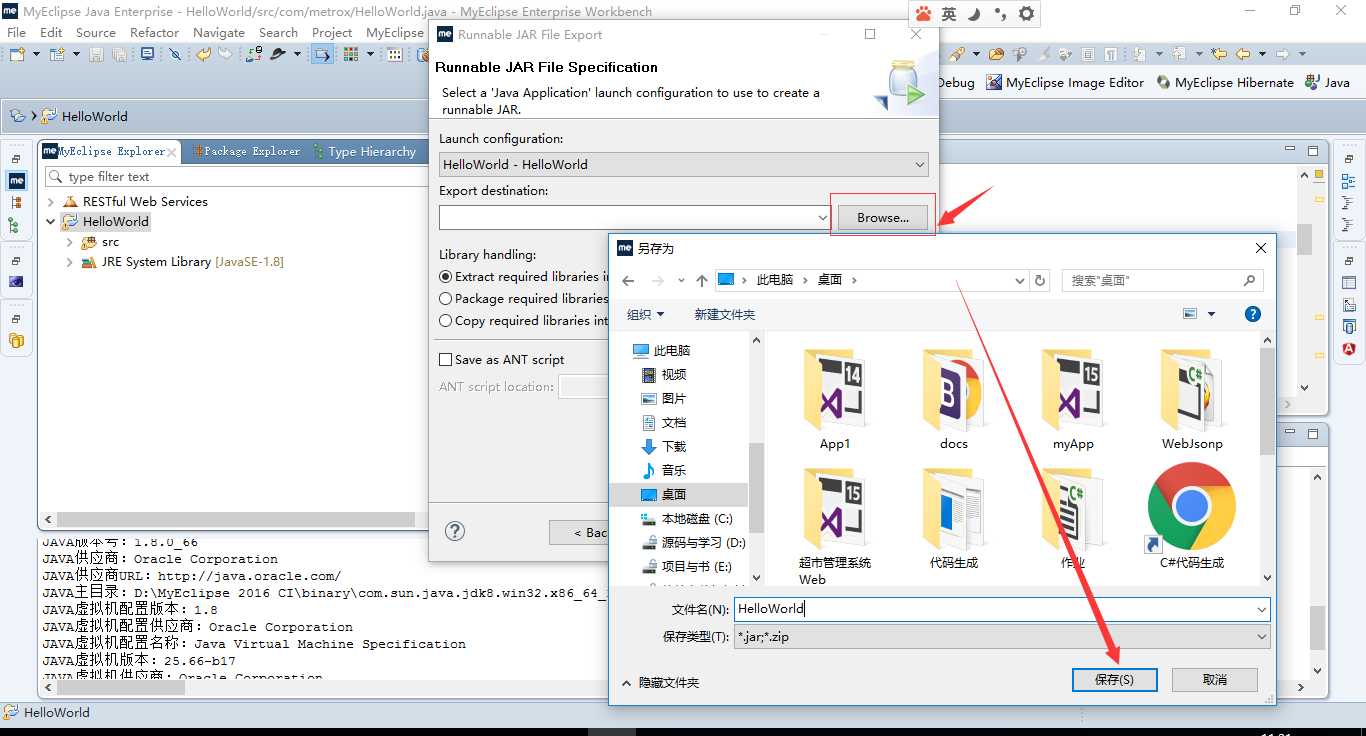The width and height of the screenshot is (1366, 736).
Task: Open the Navigate menu
Action: click(x=219, y=32)
